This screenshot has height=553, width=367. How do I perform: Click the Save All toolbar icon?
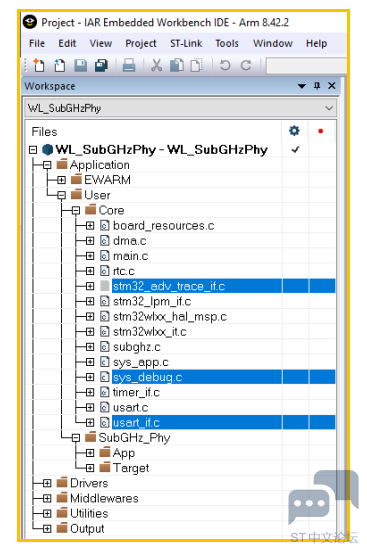(x=102, y=66)
